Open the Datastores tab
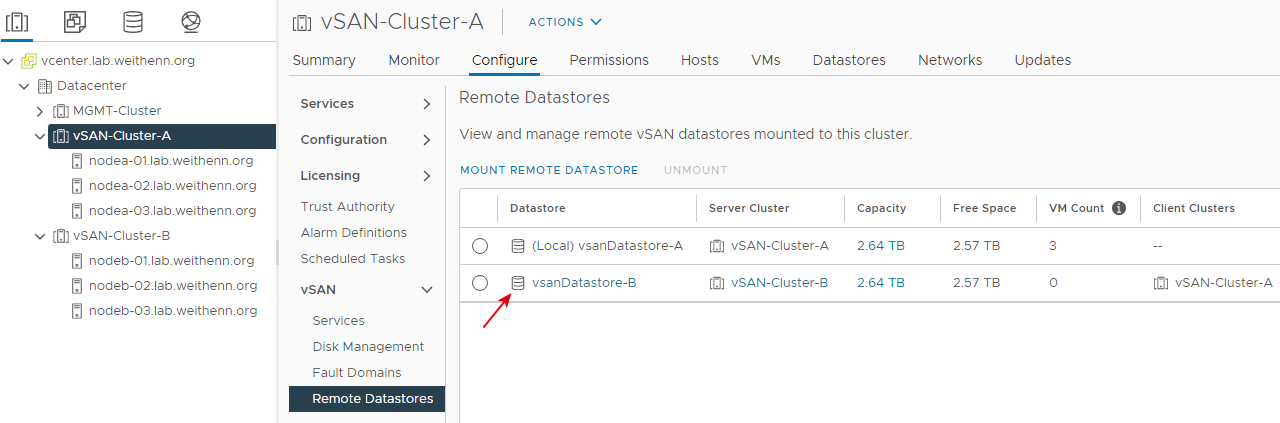Viewport: 1280px width, 423px height. point(849,60)
